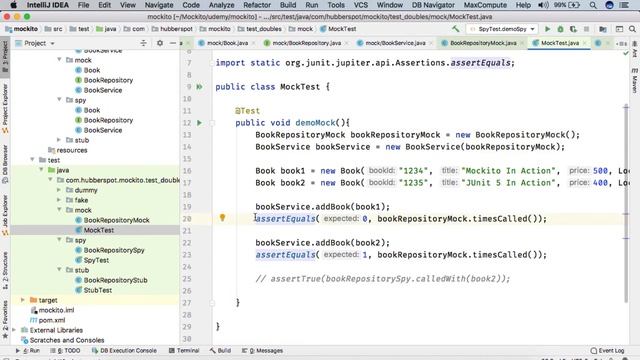Image resolution: width=640 pixels, height=360 pixels.
Task: Expand the main stub package arrow
Action: pyautogui.click(x=59, y=140)
